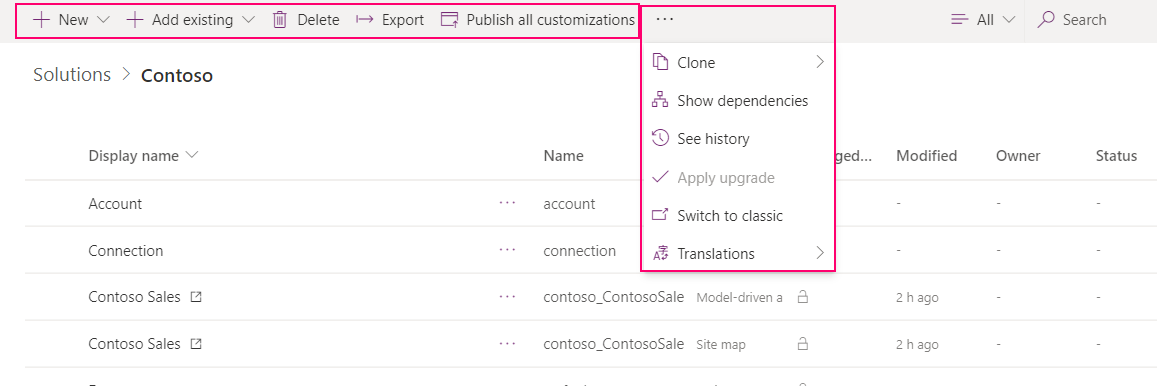Sort by Display name column header
This screenshot has height=386, width=1157.
point(134,156)
